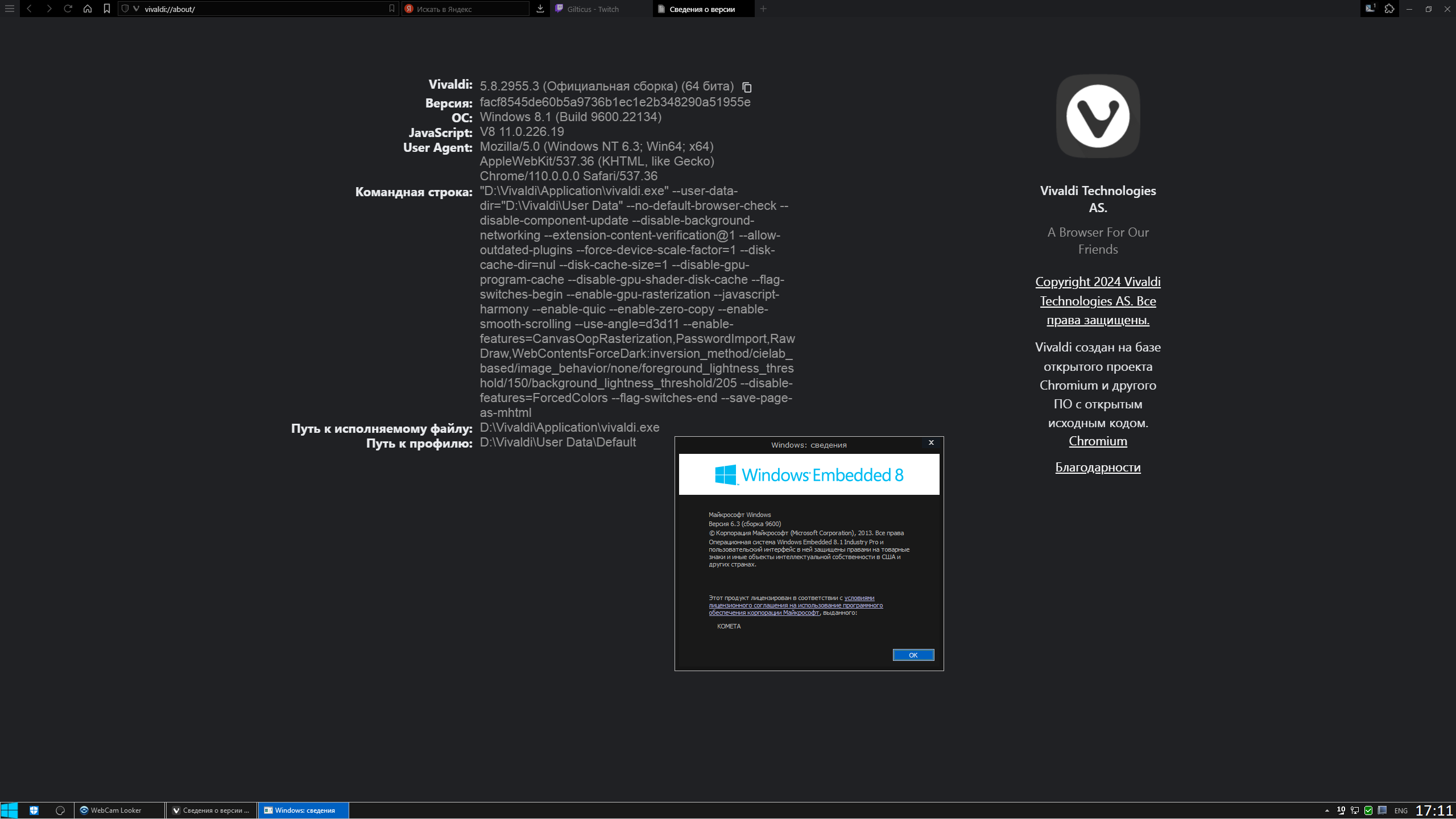Open a new tab with plus button

763,9
